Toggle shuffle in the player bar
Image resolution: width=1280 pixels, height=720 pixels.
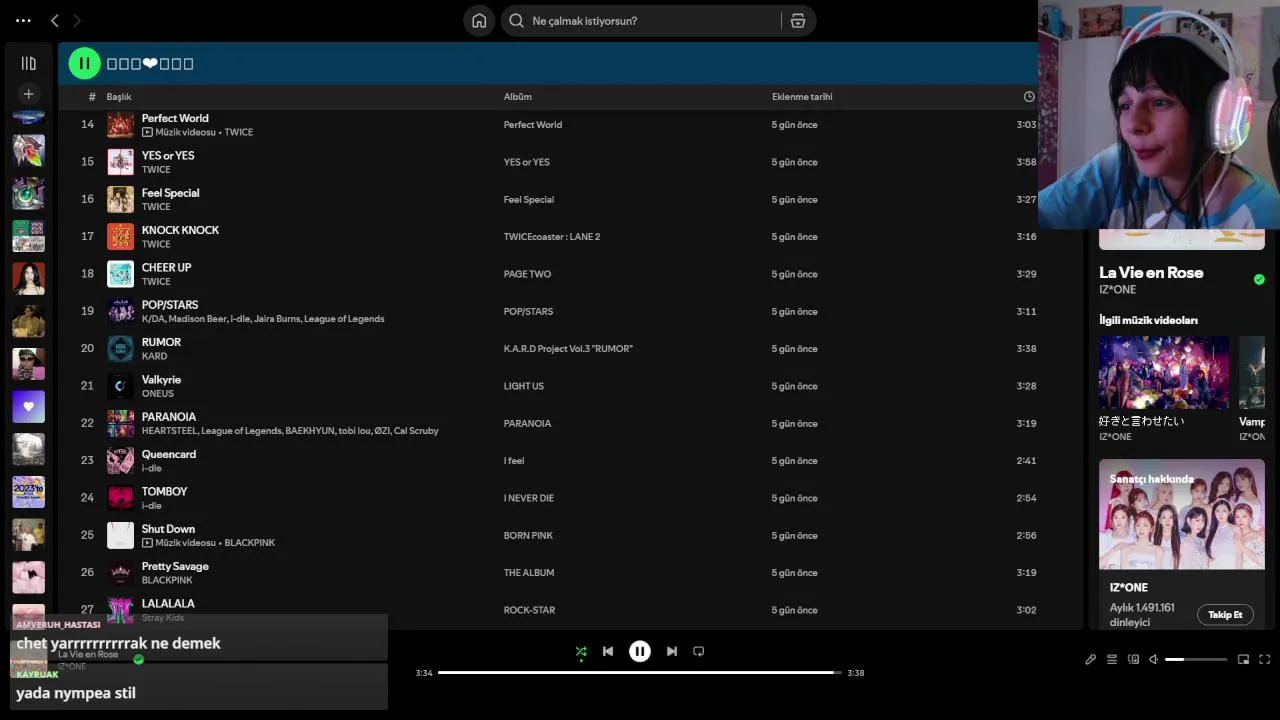581,651
